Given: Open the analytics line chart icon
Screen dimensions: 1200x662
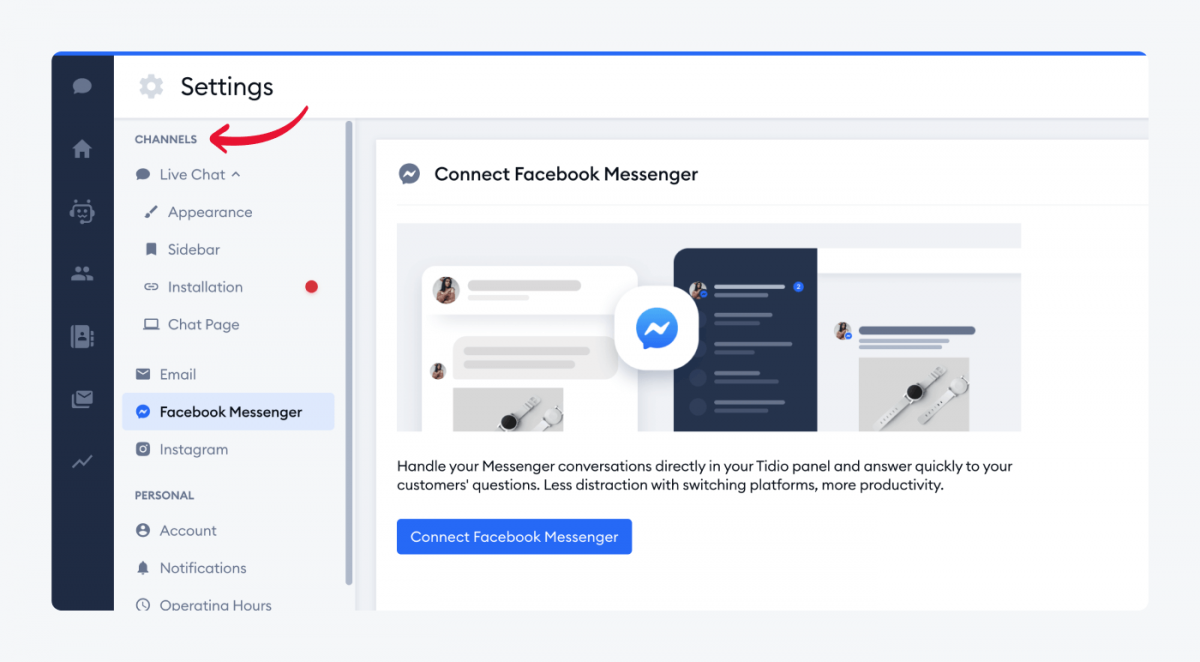Looking at the screenshot, I should pyautogui.click(x=82, y=461).
